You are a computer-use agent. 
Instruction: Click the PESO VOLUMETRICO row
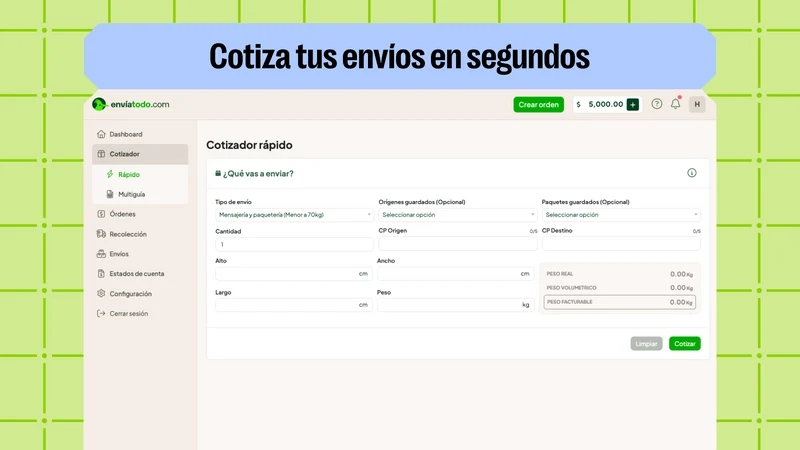619,288
